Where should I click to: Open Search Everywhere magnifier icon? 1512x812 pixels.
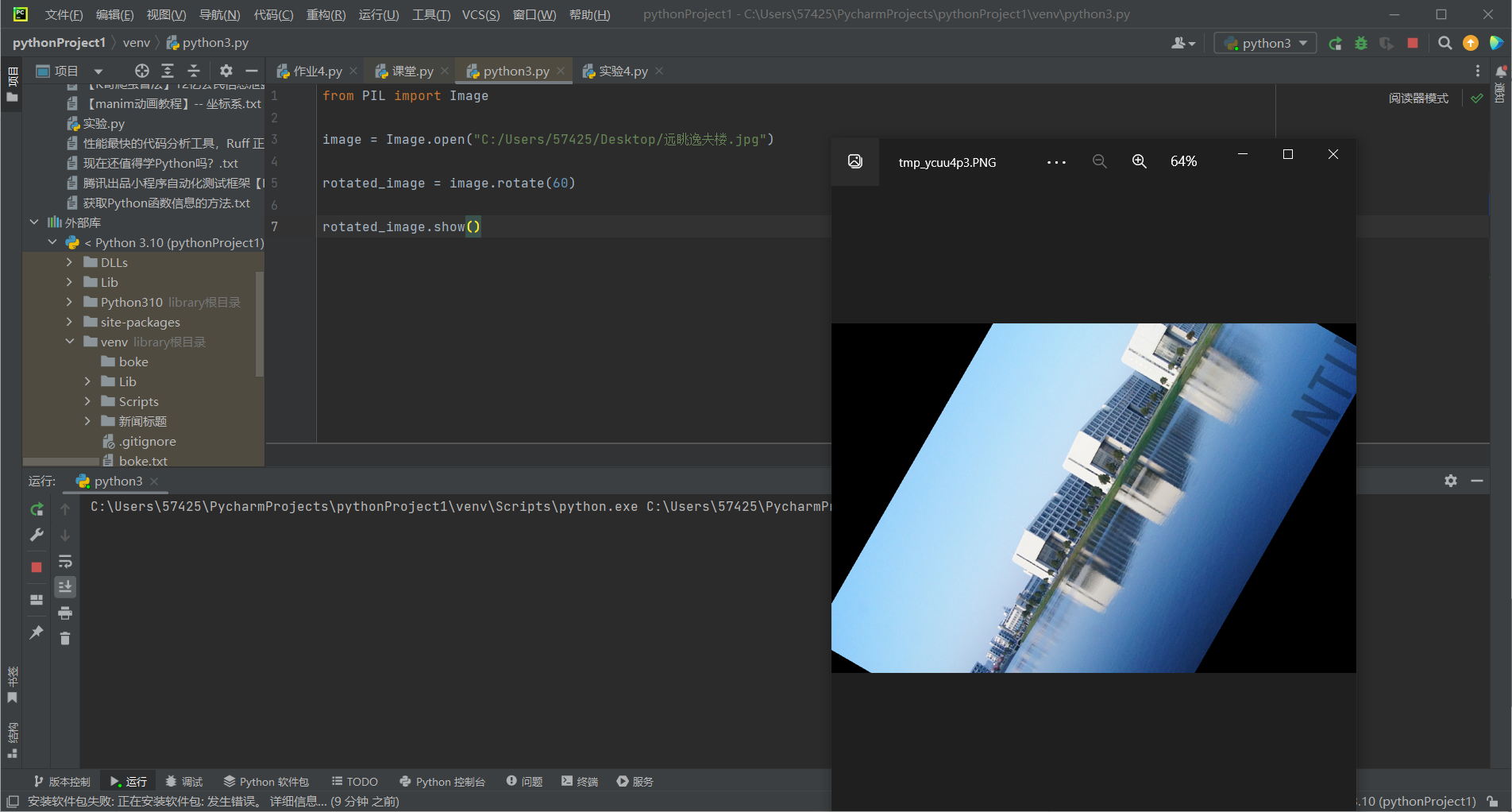click(1445, 44)
